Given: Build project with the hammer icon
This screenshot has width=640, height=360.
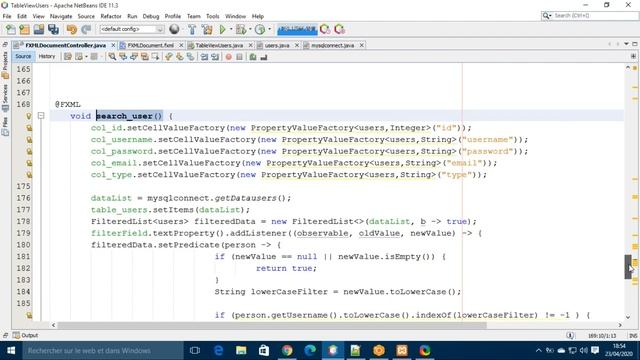Looking at the screenshot, I should point(192,29).
